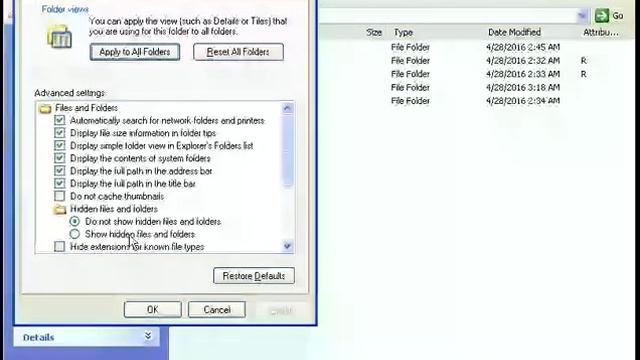Confirm dialog with OK button
Image resolution: width=640 pixels, height=360 pixels.
(x=153, y=310)
